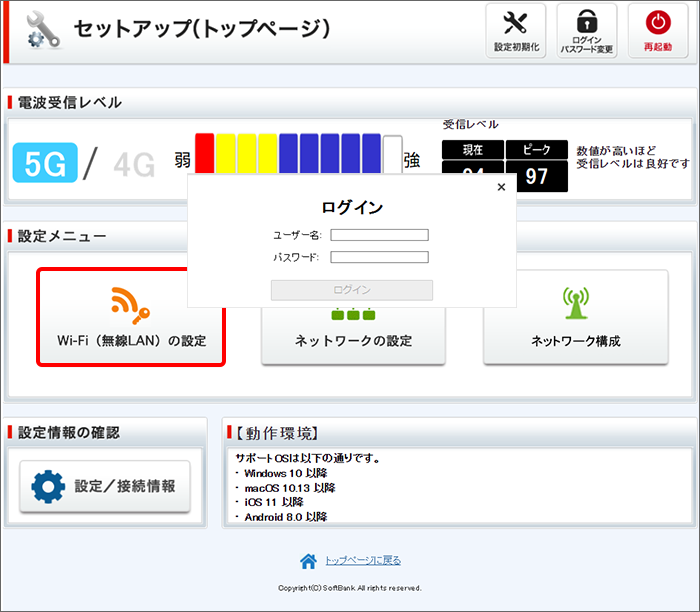
Task: Click the iOS 11 以降 line
Action: tap(274, 502)
